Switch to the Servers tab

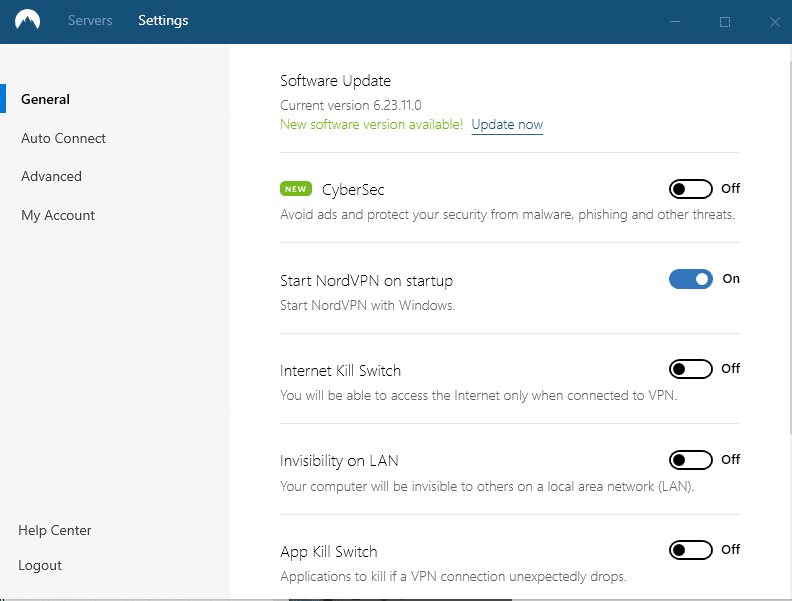coord(90,20)
